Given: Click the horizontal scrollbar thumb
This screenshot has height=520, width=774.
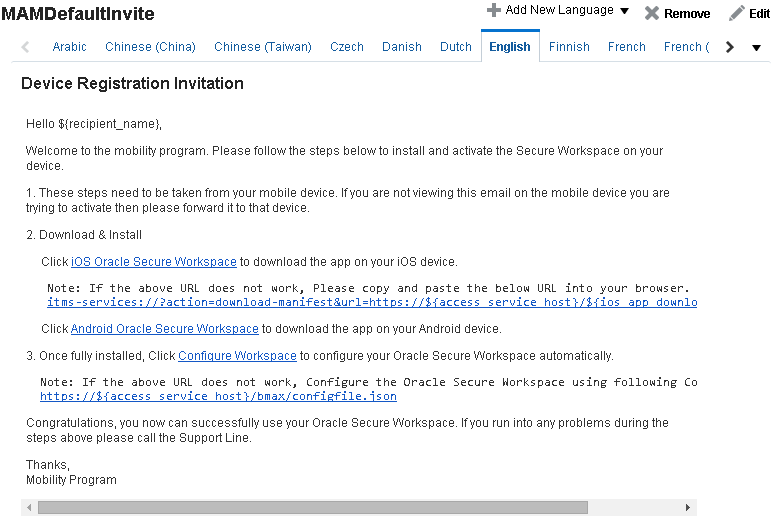Looking at the screenshot, I should click(x=313, y=507).
